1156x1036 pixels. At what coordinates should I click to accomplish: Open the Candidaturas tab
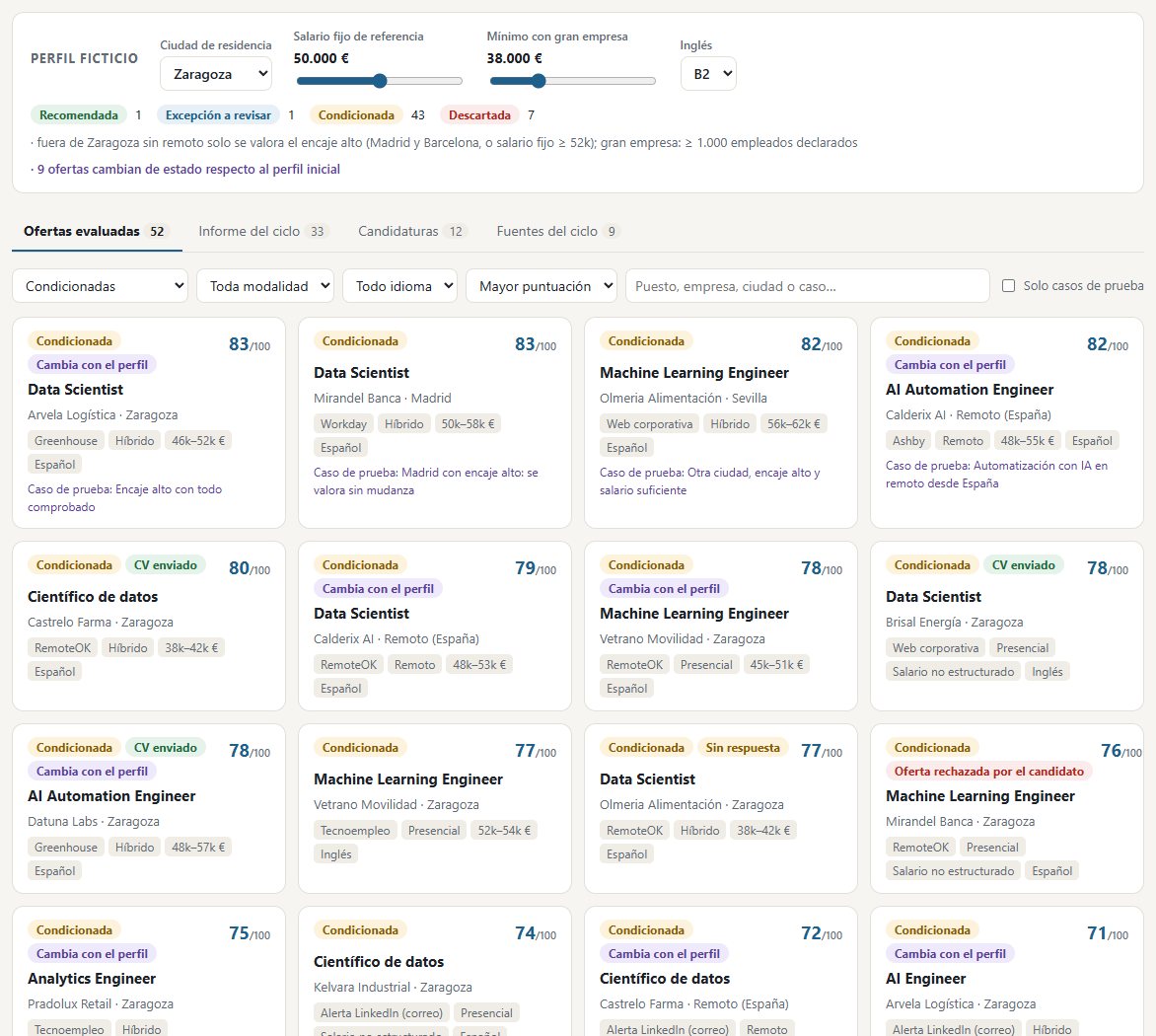pyautogui.click(x=413, y=232)
